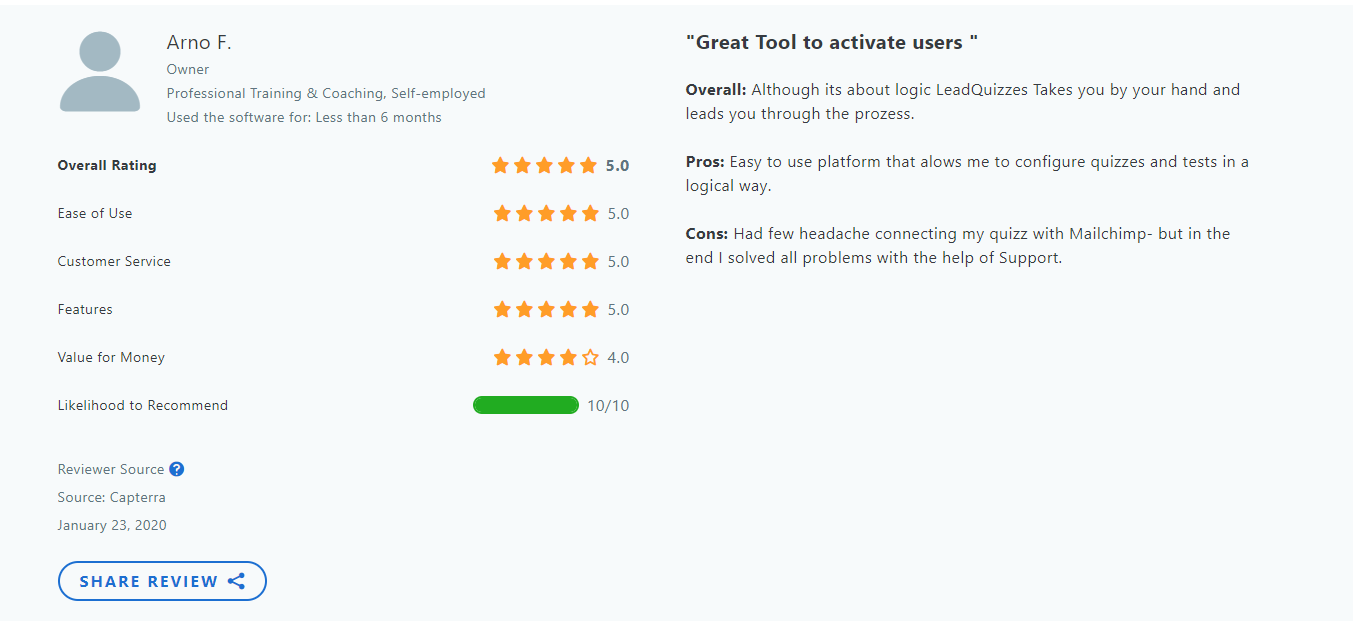Click the SHARE REVIEW button

(x=162, y=581)
